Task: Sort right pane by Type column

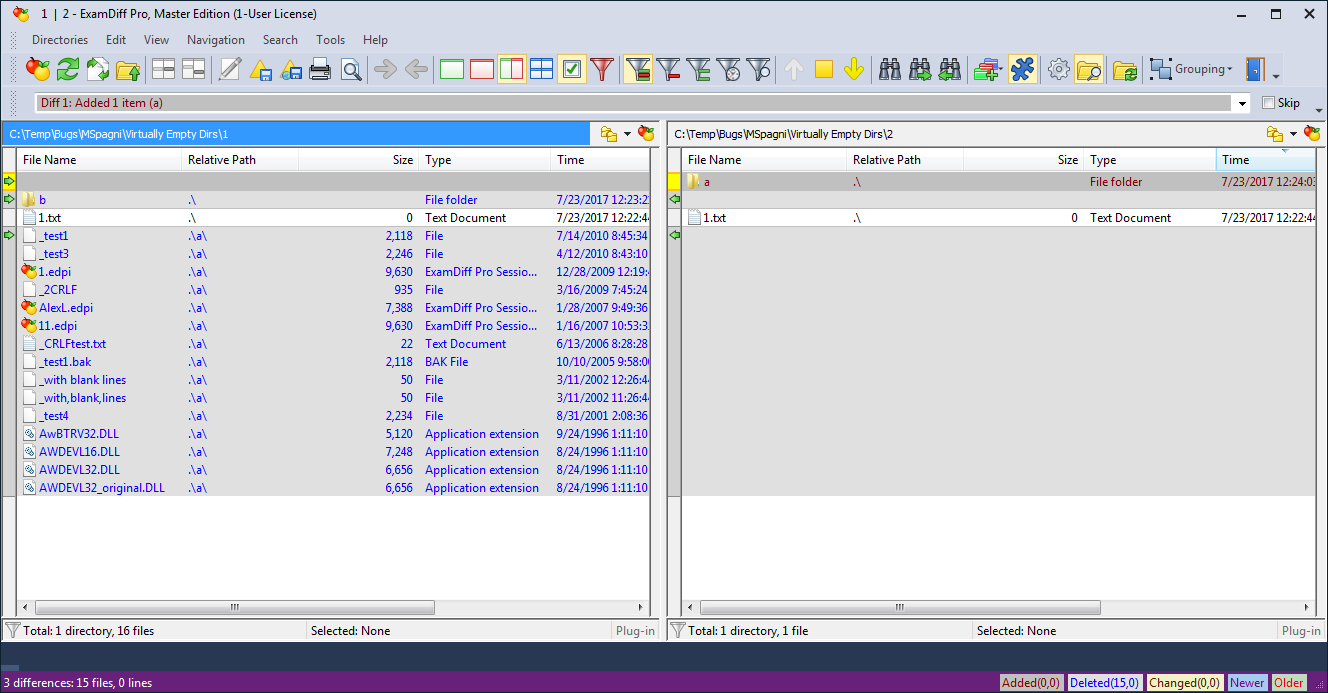Action: [1149, 160]
